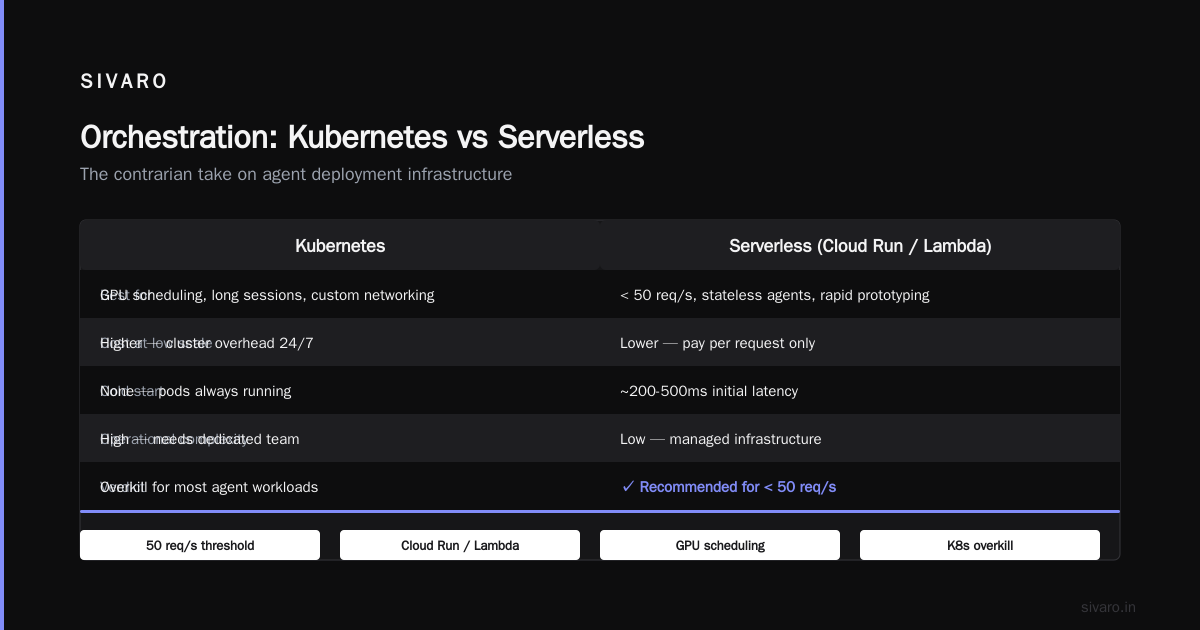Select the GPU scheduling, long sessions cell
This screenshot has width=1200, height=630.
pyautogui.click(x=340, y=295)
